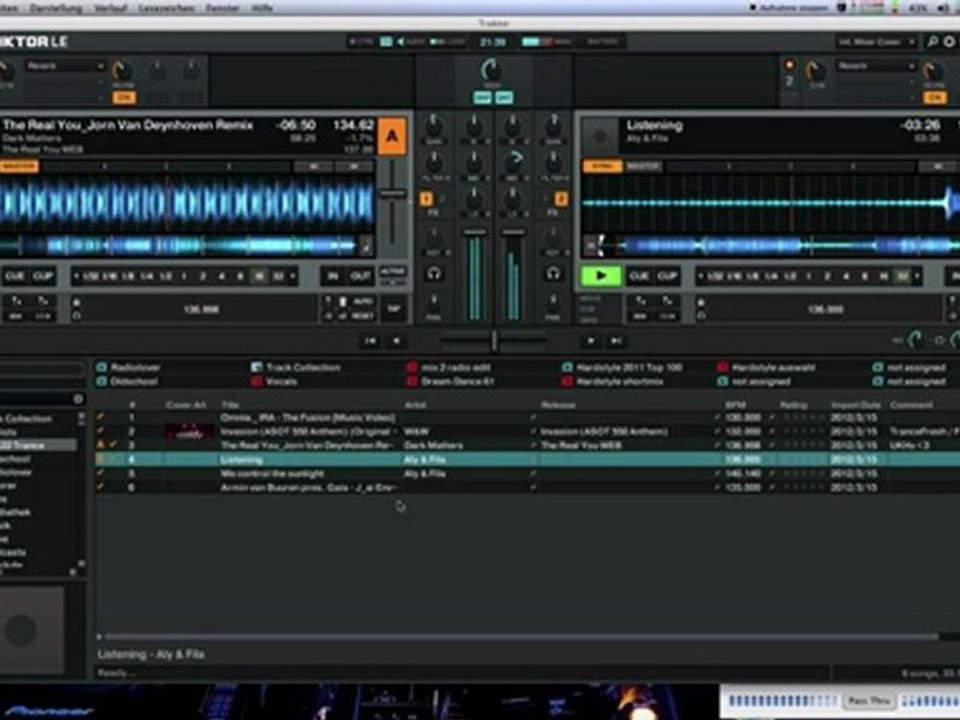Select the We control the sunlight track row
The width and height of the screenshot is (960, 720).
(528, 473)
